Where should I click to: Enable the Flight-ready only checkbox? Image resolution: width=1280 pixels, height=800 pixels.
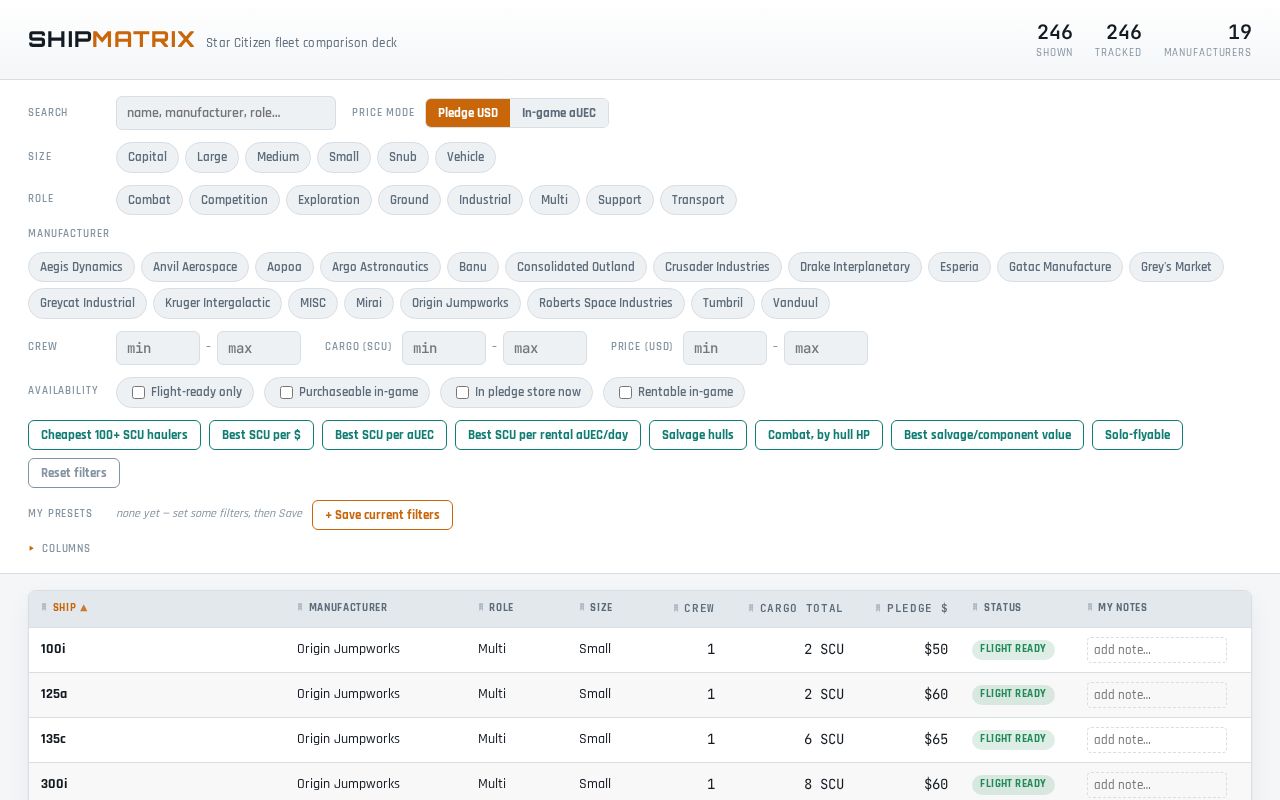point(138,392)
